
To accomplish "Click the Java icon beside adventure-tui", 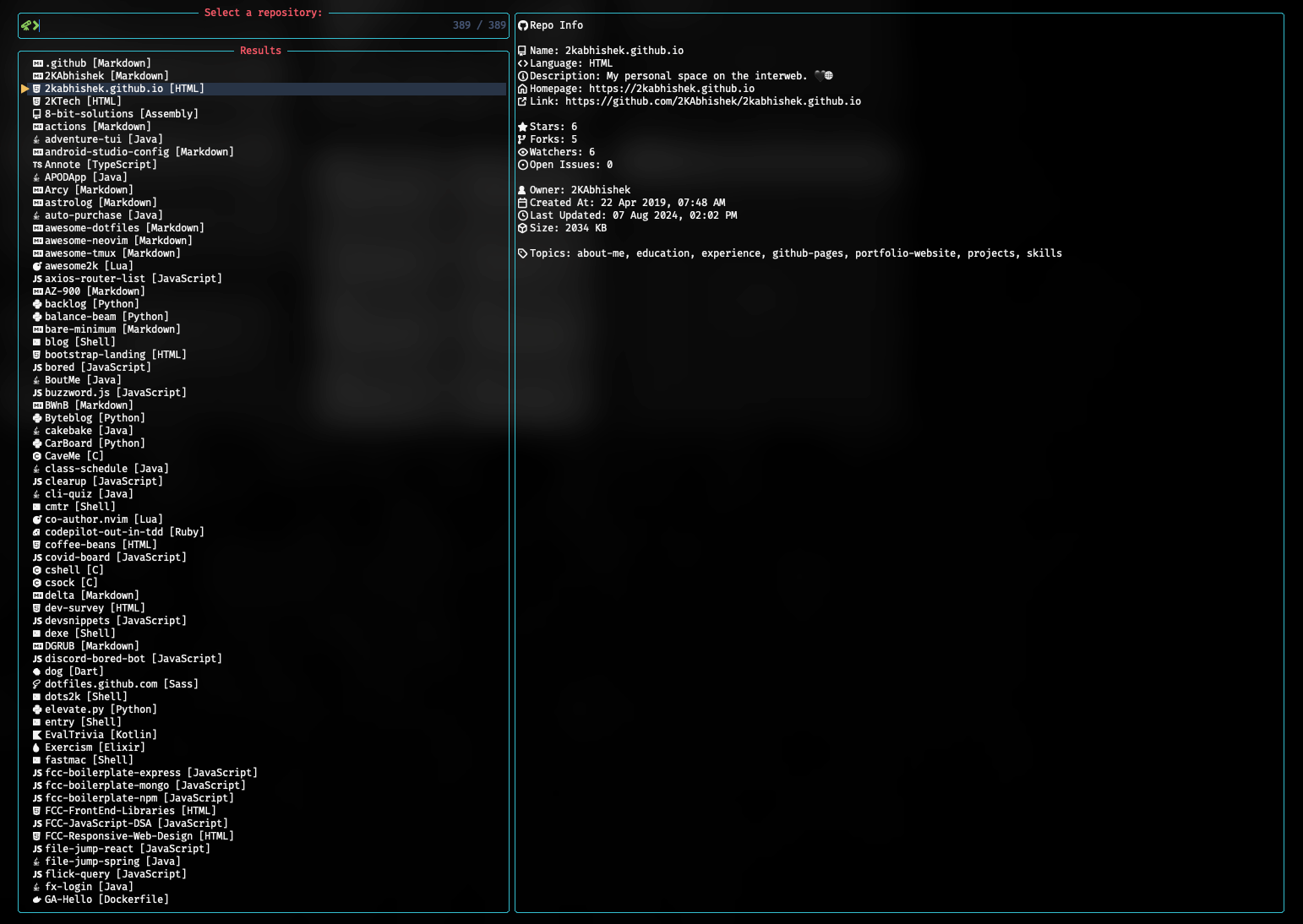I will click(37, 139).
